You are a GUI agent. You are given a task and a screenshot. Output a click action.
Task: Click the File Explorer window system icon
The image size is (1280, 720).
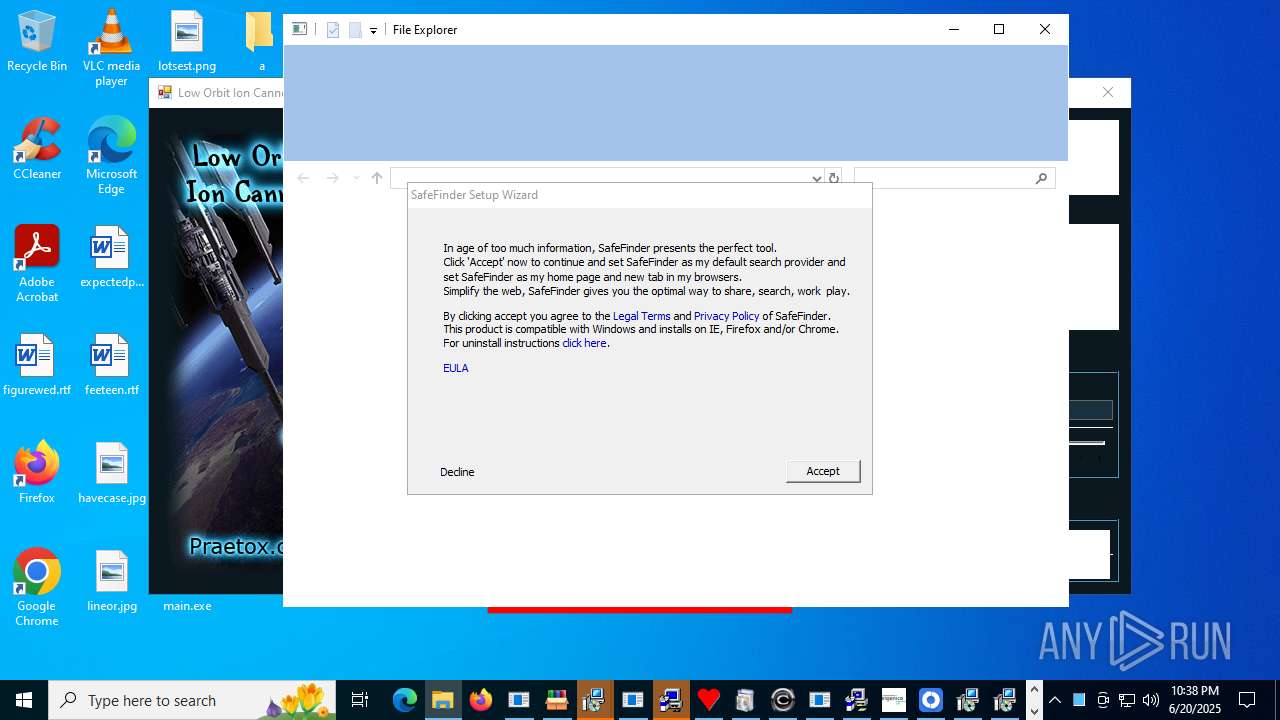point(299,29)
